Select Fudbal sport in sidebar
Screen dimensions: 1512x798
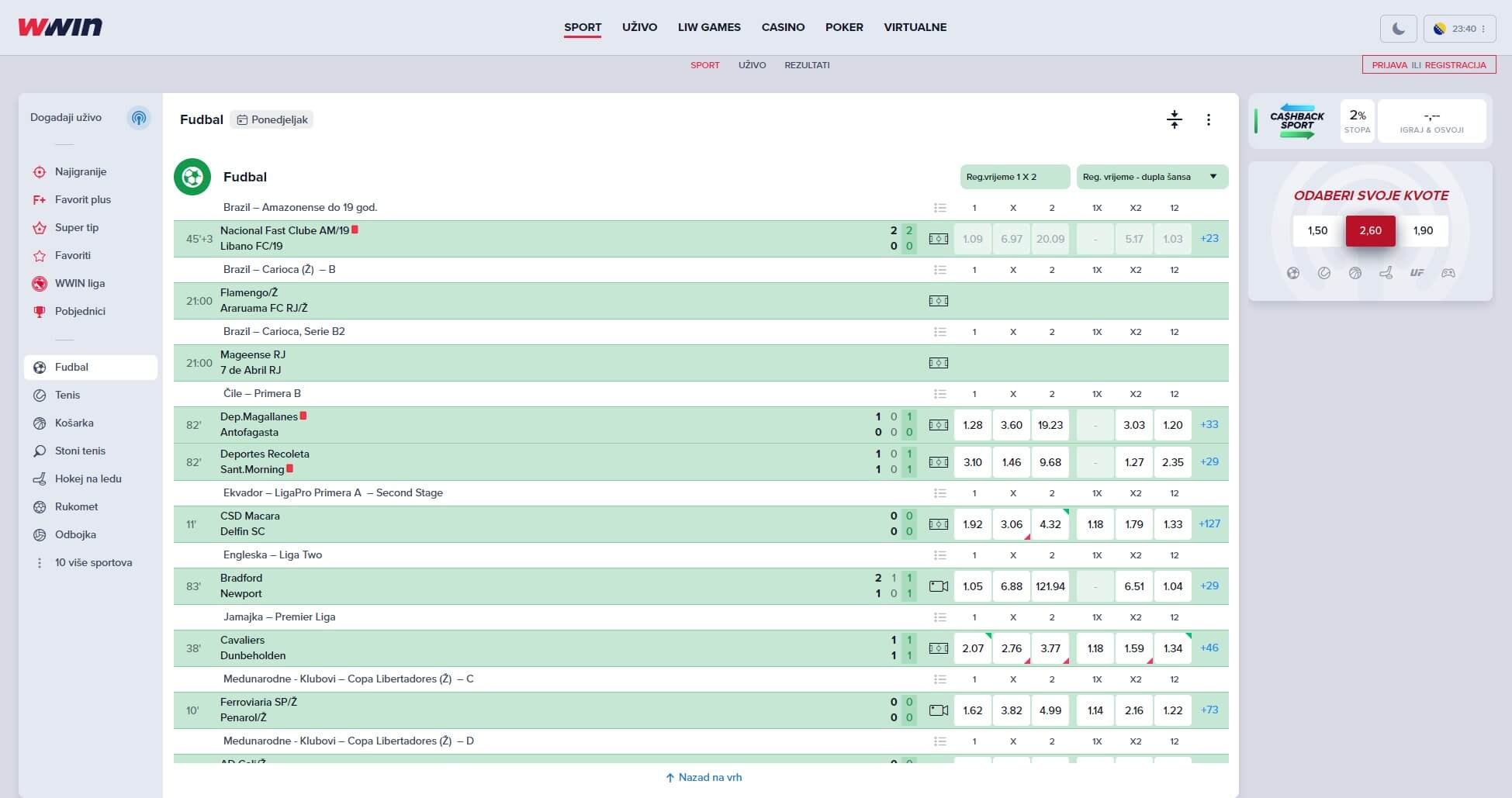click(91, 367)
